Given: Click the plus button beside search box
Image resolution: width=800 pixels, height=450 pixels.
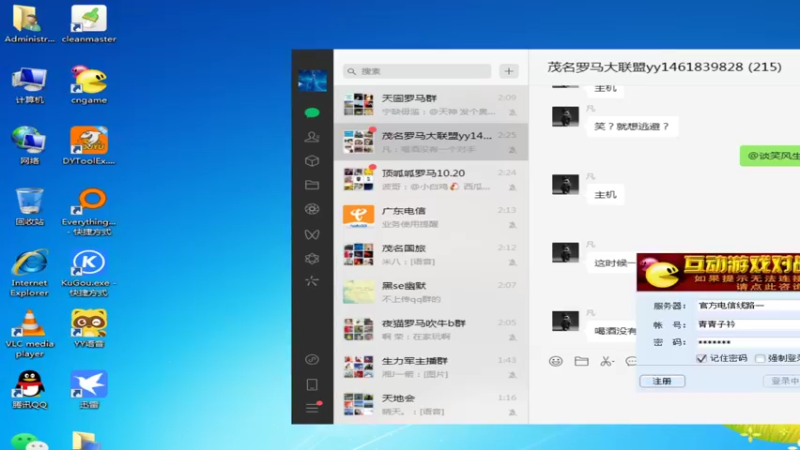Looking at the screenshot, I should [x=509, y=71].
